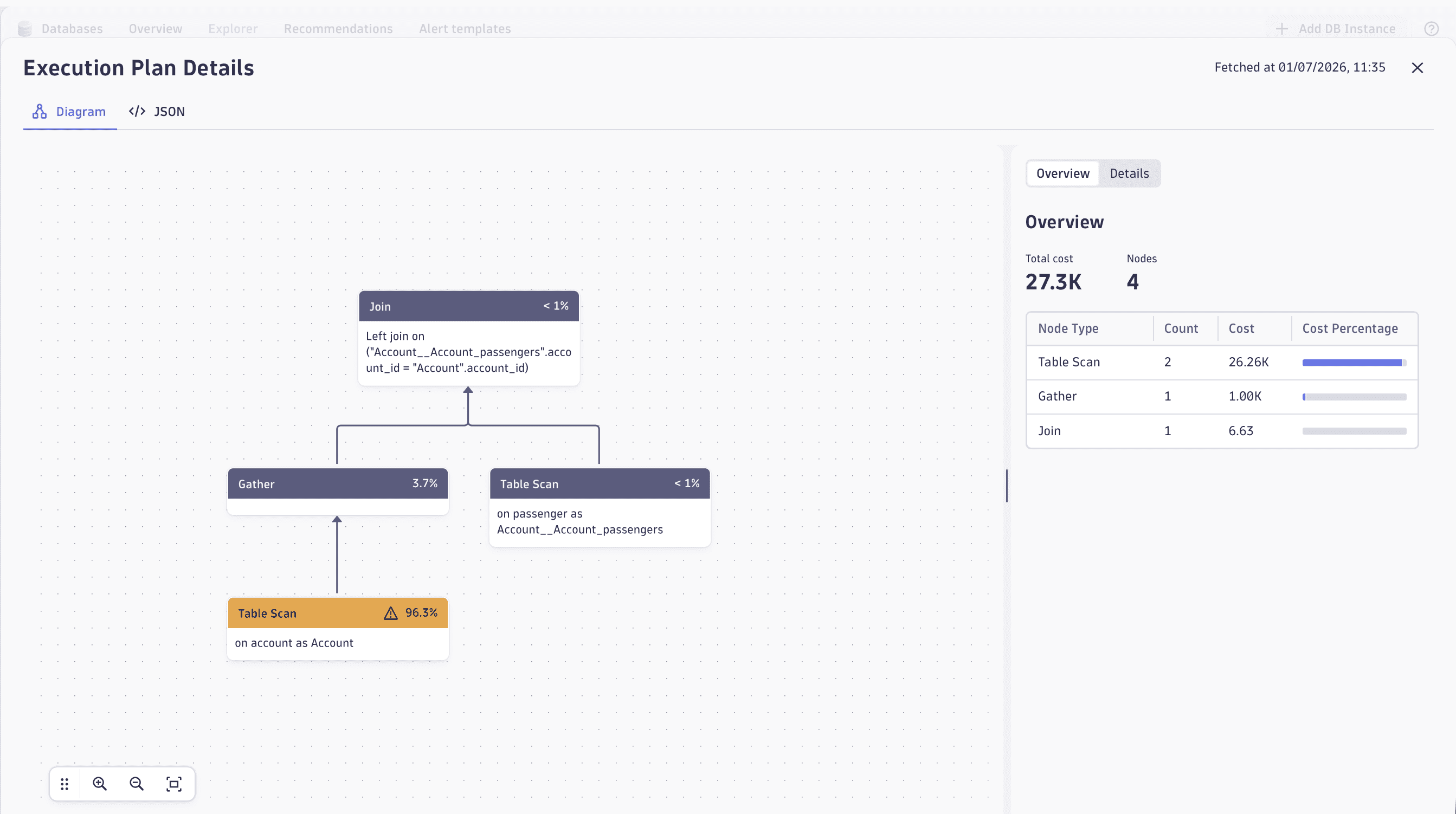Image resolution: width=1456 pixels, height=814 pixels.
Task: Click Add DB Instance button
Action: point(1336,29)
